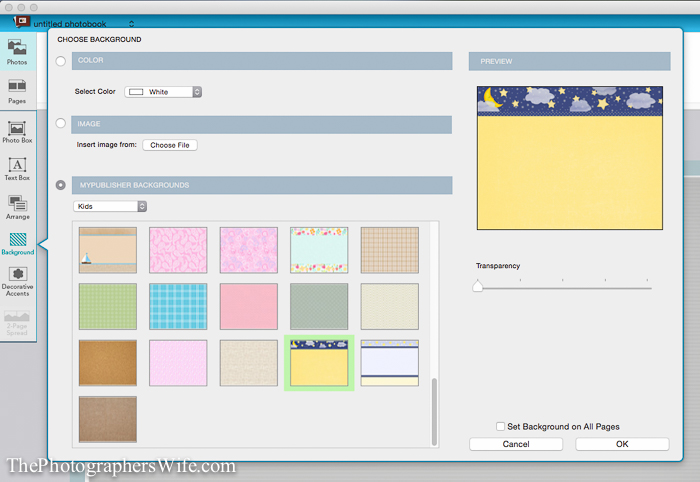
Task: Click the Cancel button
Action: (516, 444)
